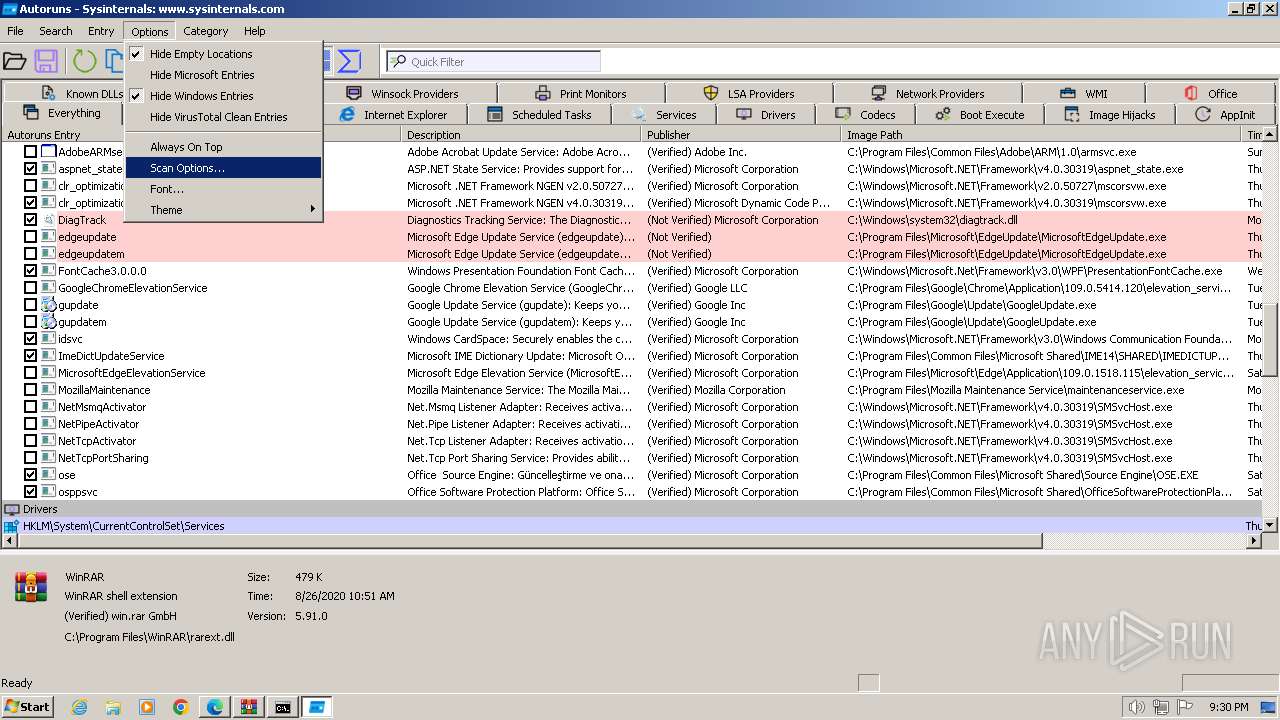
Task: Switch to the Office tab
Action: pos(1211,94)
